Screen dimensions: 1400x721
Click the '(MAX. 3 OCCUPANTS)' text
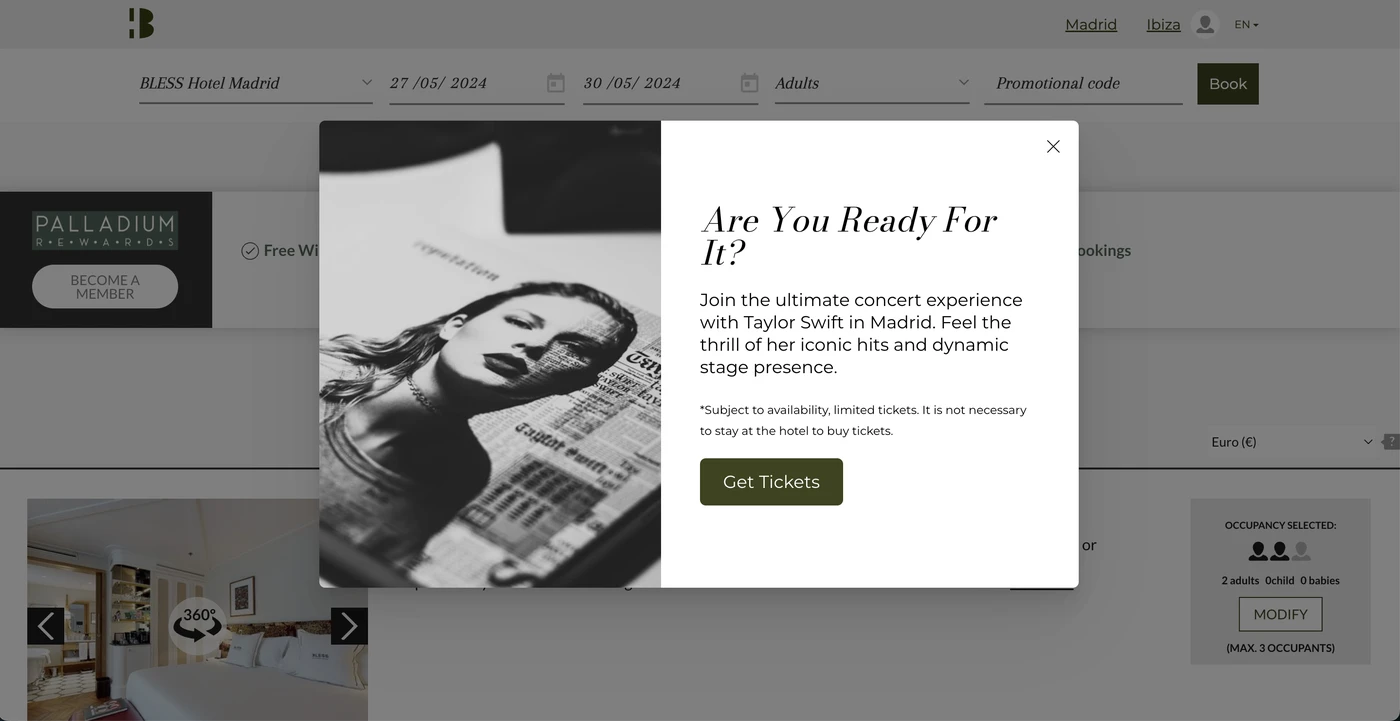[x=1280, y=648]
